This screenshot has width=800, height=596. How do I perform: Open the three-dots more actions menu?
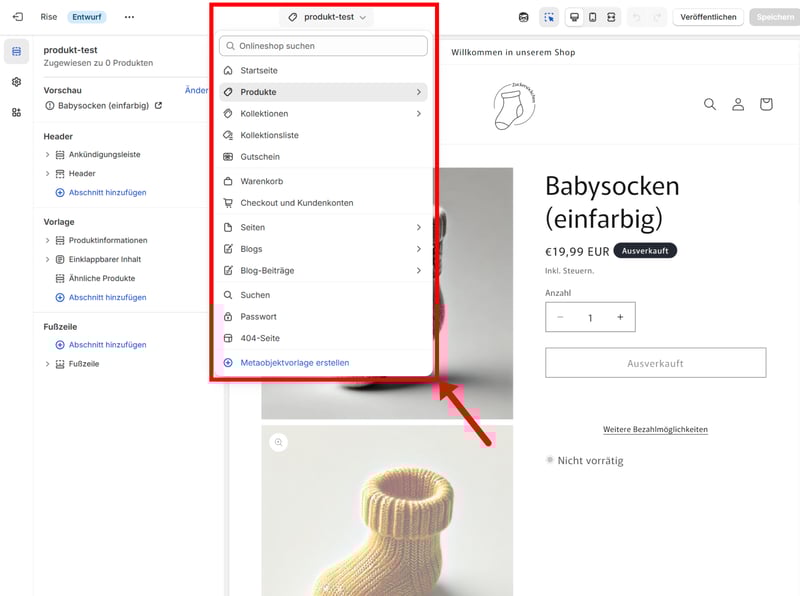click(129, 17)
